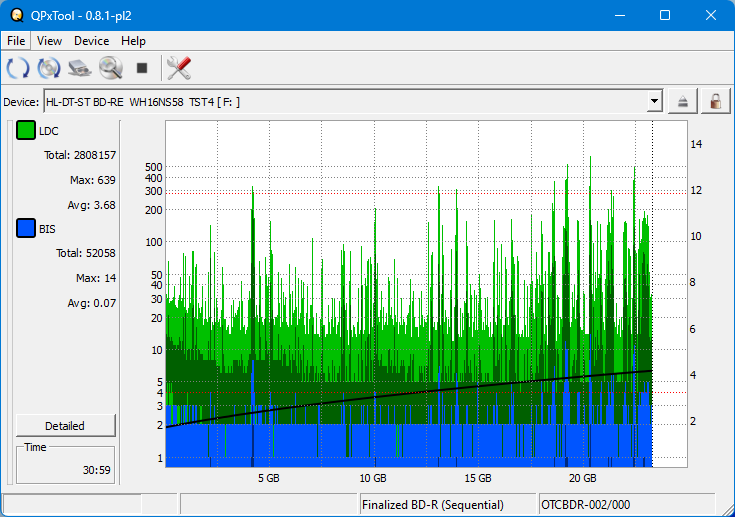
Task: Open the File menu
Action: [x=16, y=41]
